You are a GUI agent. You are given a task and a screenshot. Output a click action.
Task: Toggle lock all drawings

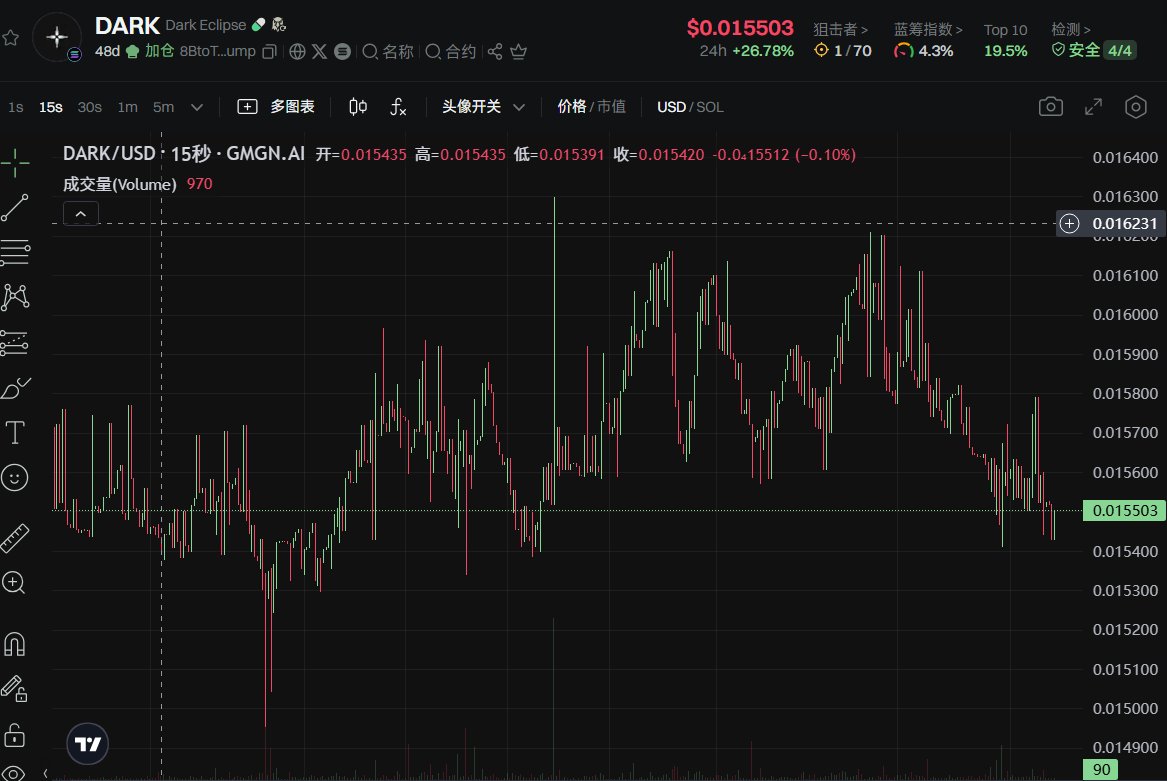point(15,735)
